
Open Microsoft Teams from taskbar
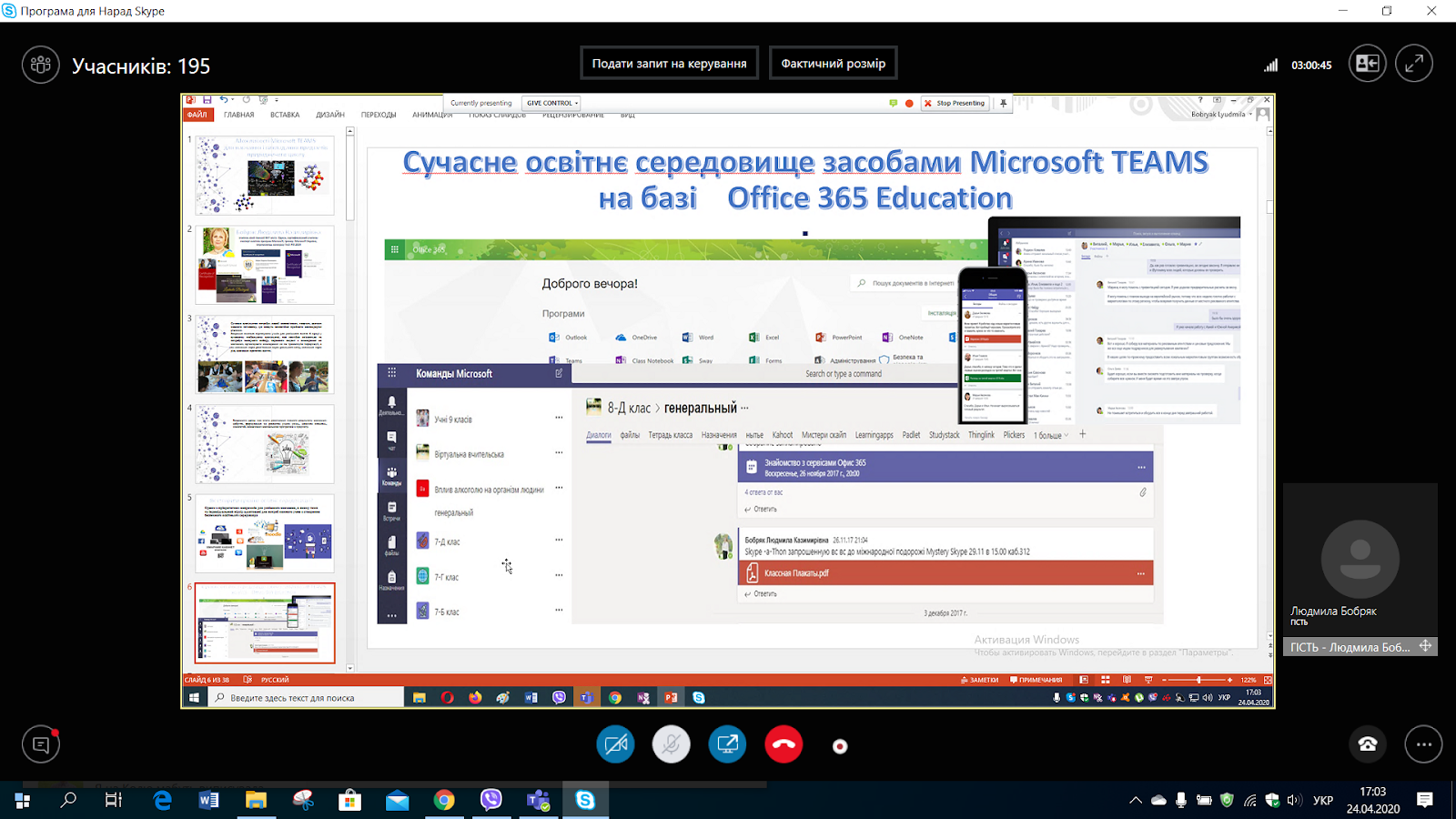tap(538, 800)
